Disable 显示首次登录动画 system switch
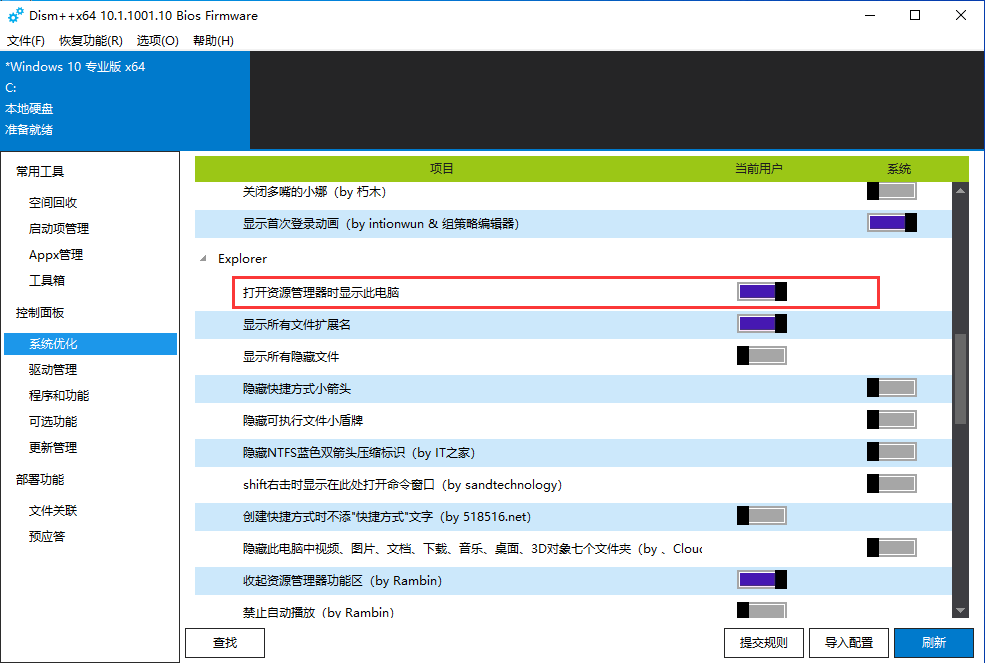985x663 pixels. click(x=891, y=223)
